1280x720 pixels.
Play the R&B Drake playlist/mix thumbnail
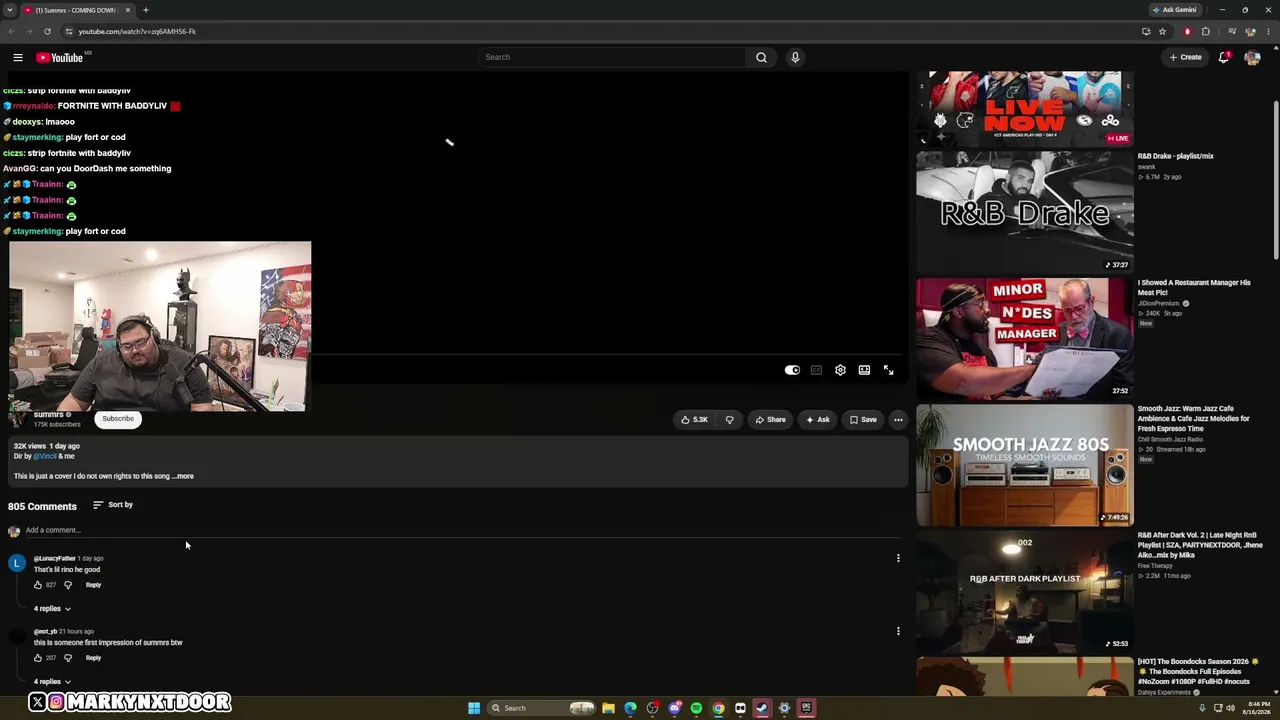coord(1025,211)
